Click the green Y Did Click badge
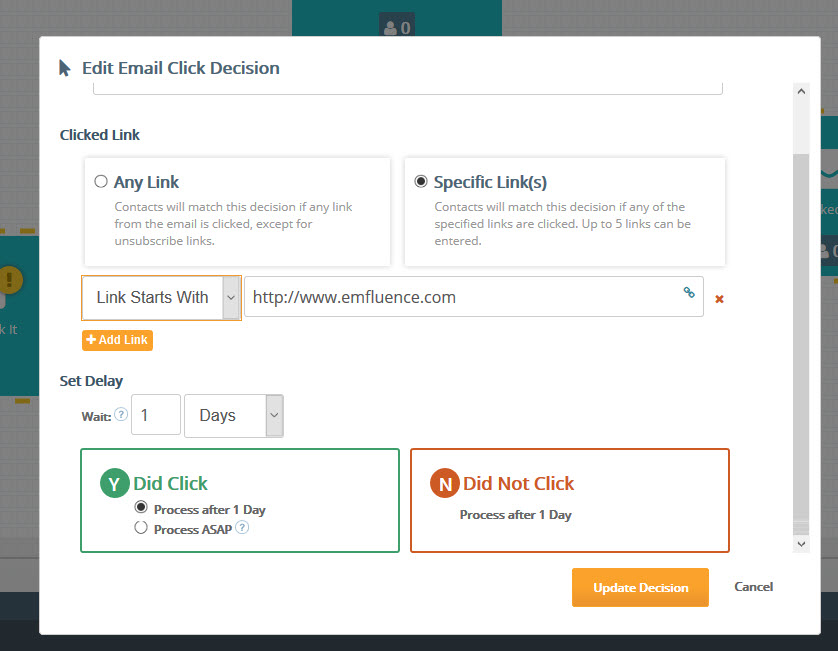838x651 pixels. coord(114,483)
